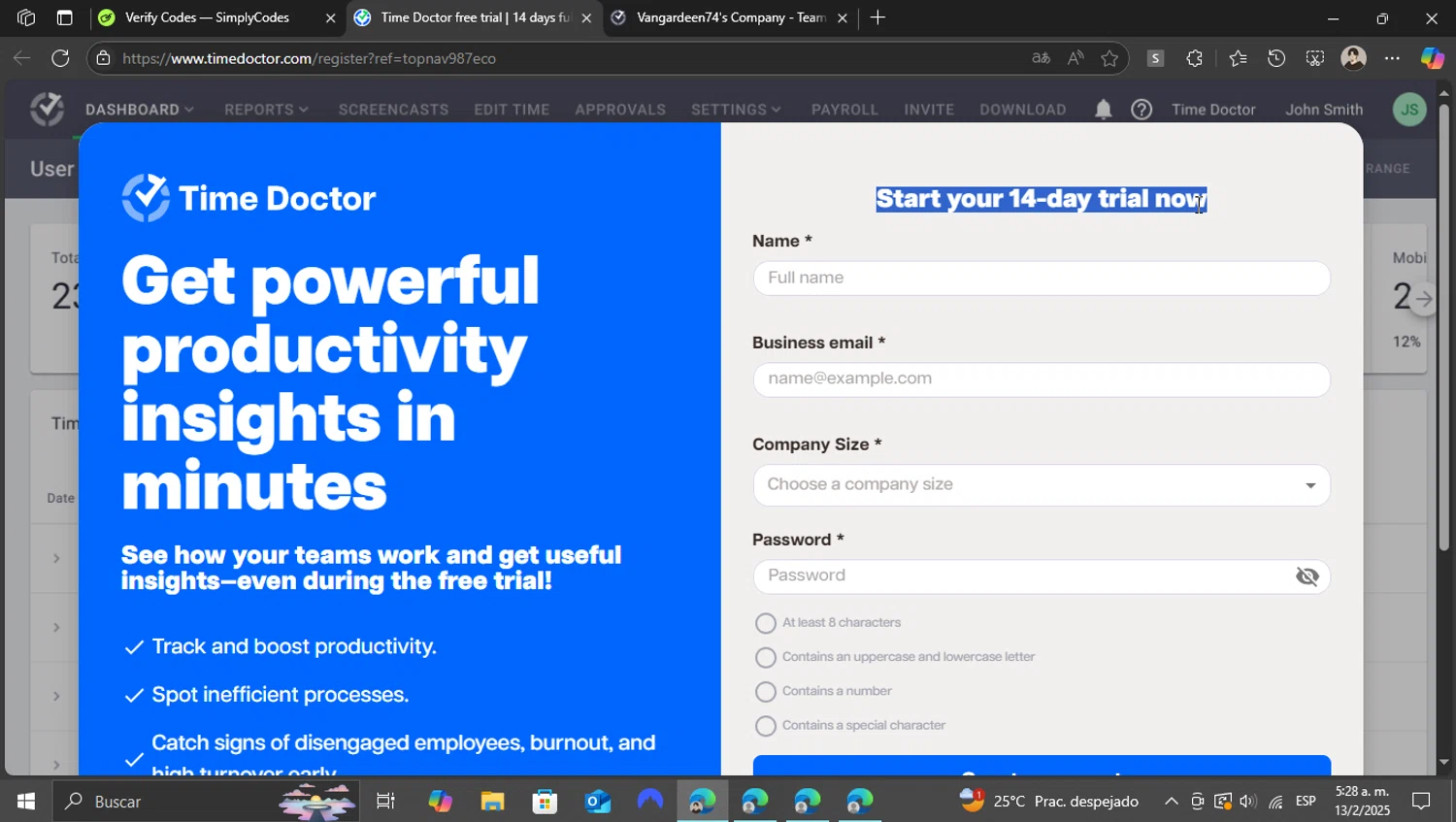Expand the REPORTS menu
Image resolution: width=1456 pixels, height=822 pixels.
pos(266,110)
